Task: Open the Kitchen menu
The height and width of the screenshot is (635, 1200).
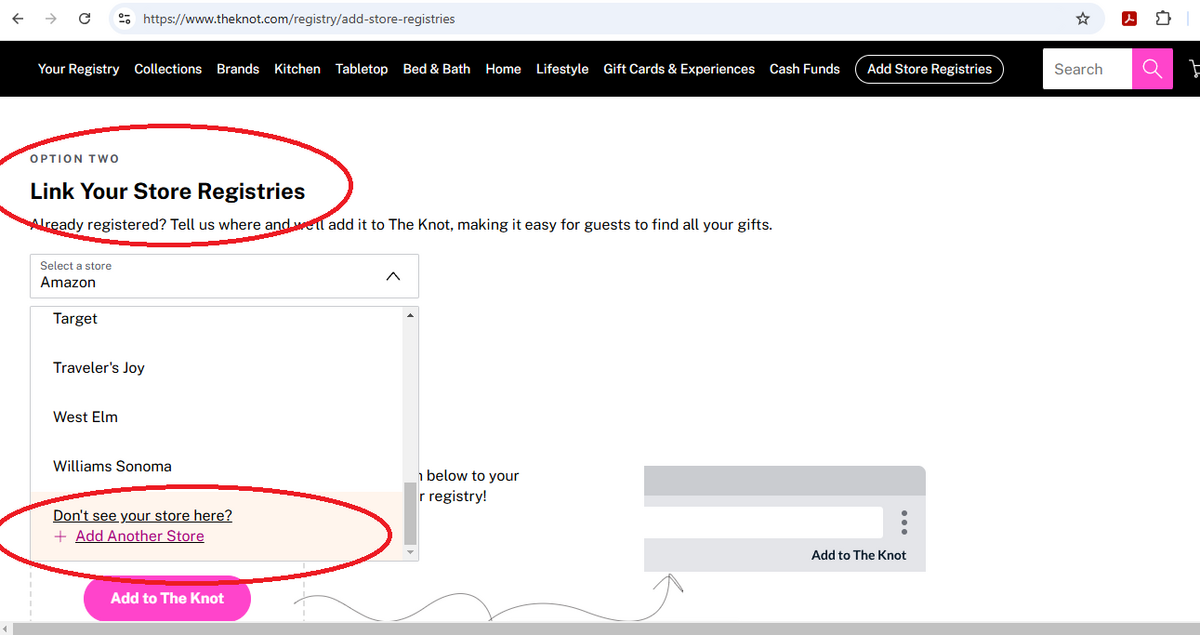Action: point(297,69)
